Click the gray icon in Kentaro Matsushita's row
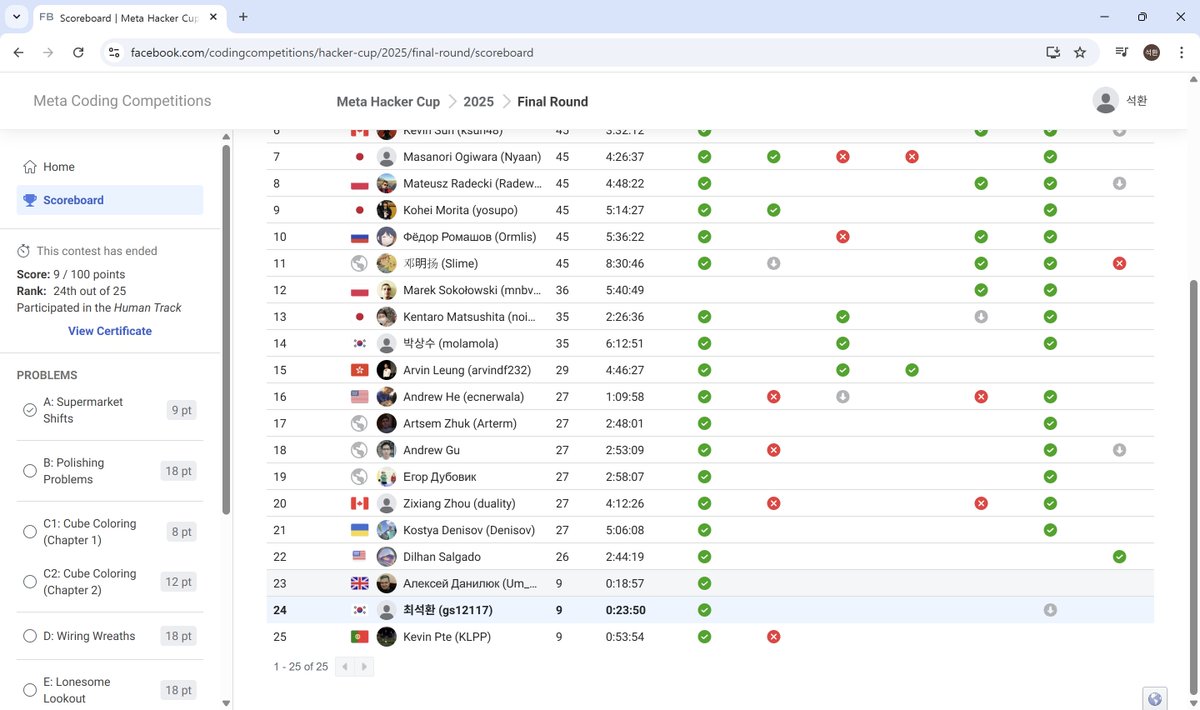 click(x=981, y=316)
